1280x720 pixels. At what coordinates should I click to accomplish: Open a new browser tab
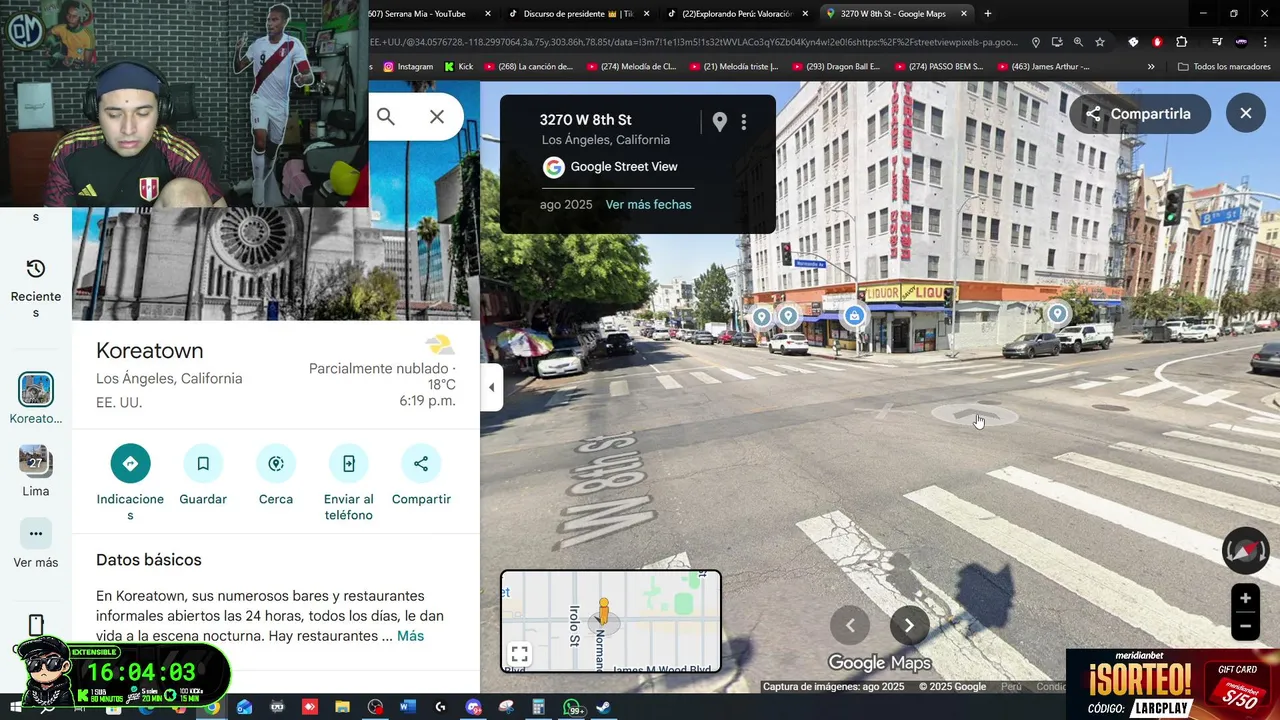pyautogui.click(x=988, y=14)
